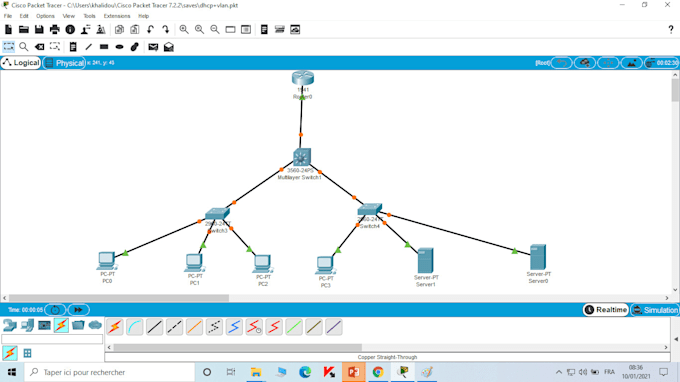Pick the Console cable (light blue curve)
The image size is (680, 382).
(135, 326)
